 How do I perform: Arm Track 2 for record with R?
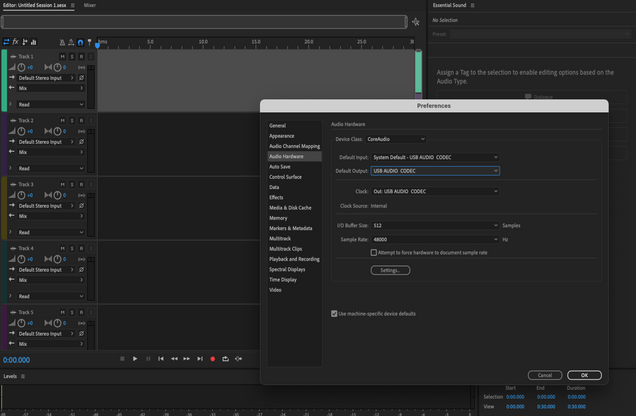[x=81, y=120]
